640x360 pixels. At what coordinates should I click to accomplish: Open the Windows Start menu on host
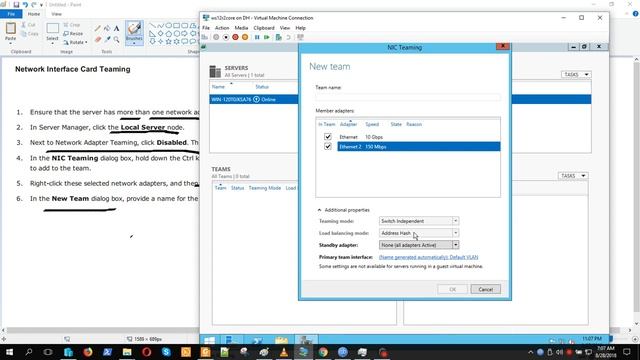9,352
